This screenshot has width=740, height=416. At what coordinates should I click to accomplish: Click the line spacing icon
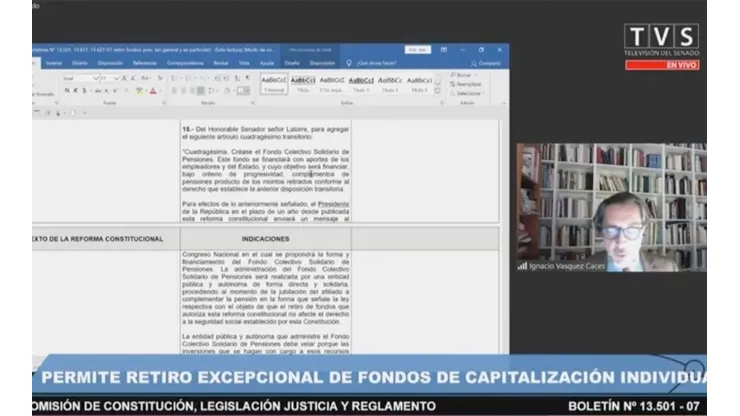(x=212, y=91)
